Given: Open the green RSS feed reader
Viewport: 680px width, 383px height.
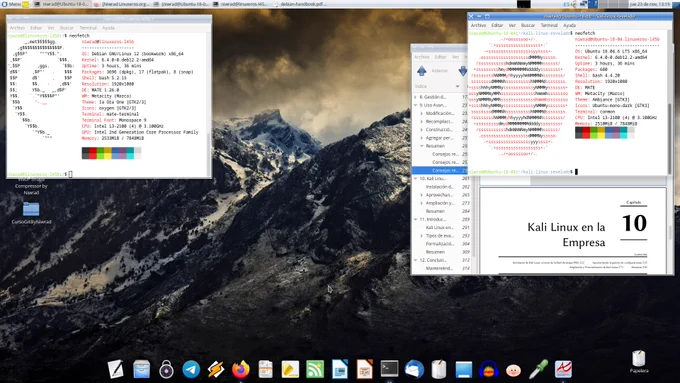Looking at the screenshot, I should 315,370.
